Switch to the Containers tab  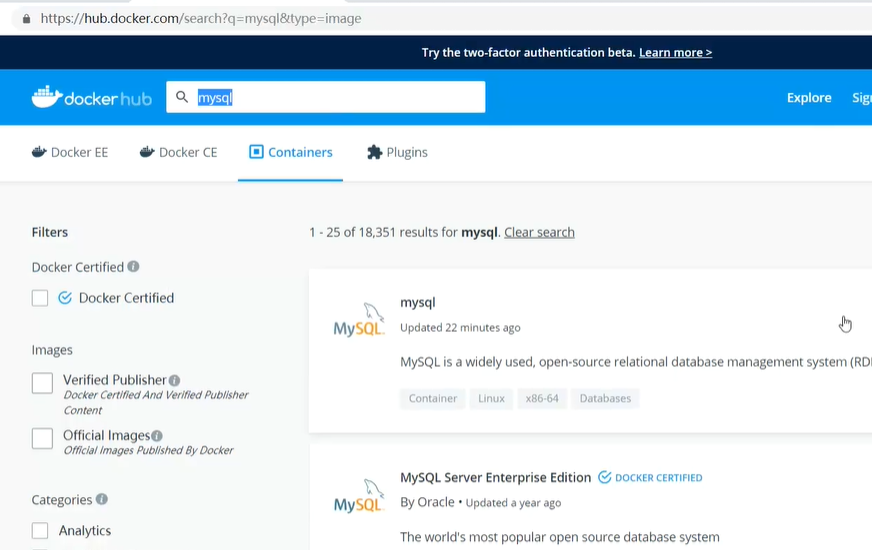[x=290, y=152]
